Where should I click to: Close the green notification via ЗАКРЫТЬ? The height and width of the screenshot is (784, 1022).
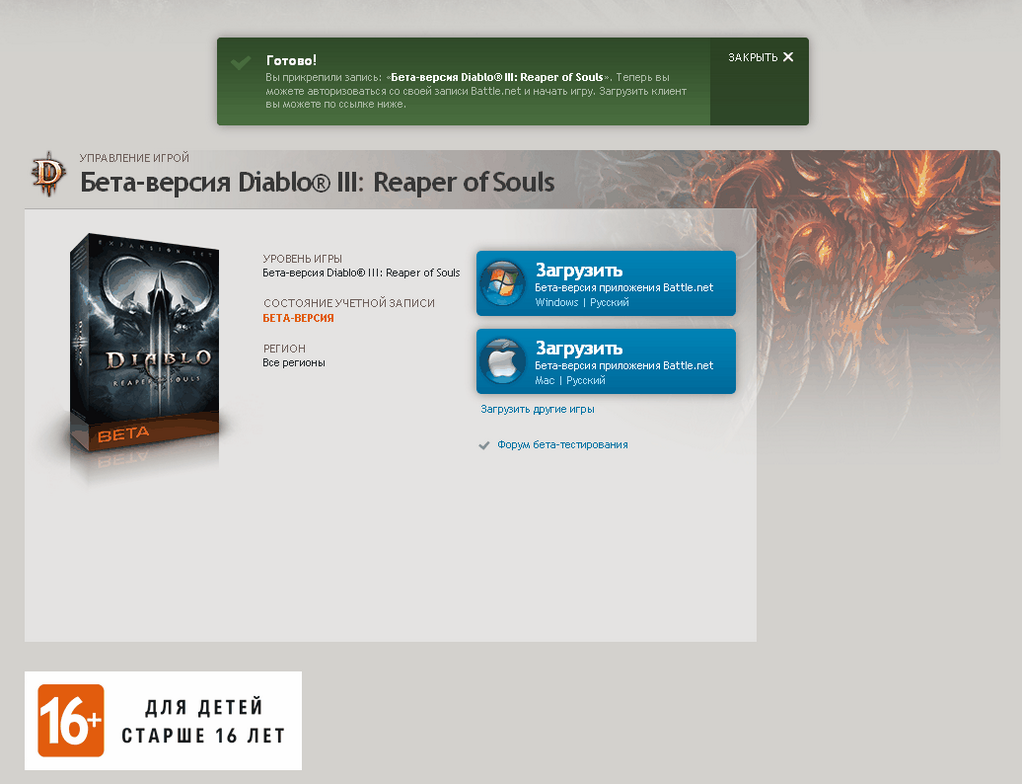pyautogui.click(x=761, y=57)
